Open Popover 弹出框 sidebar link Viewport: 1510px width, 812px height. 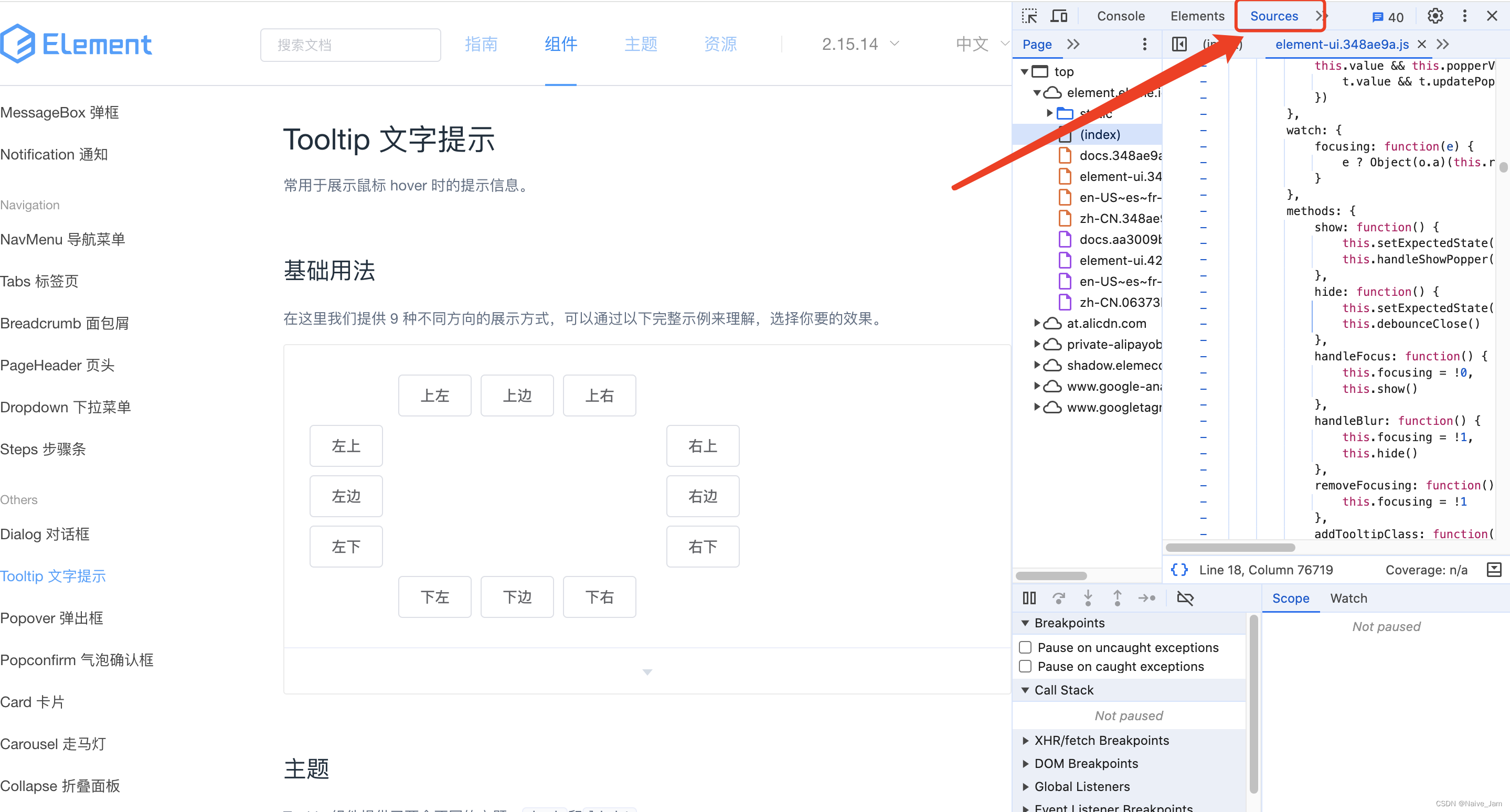(51, 618)
